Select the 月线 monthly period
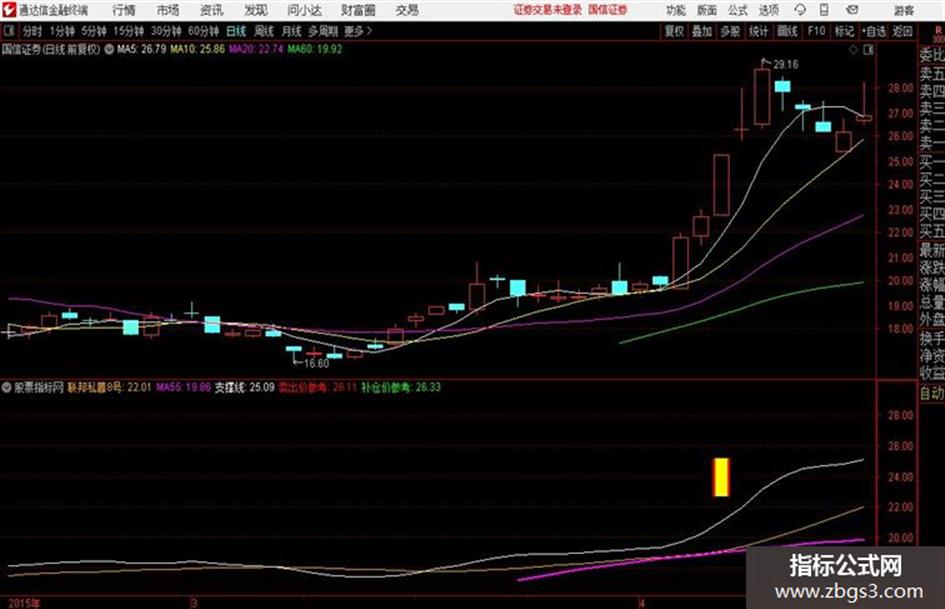The image size is (945, 609). 292,31
